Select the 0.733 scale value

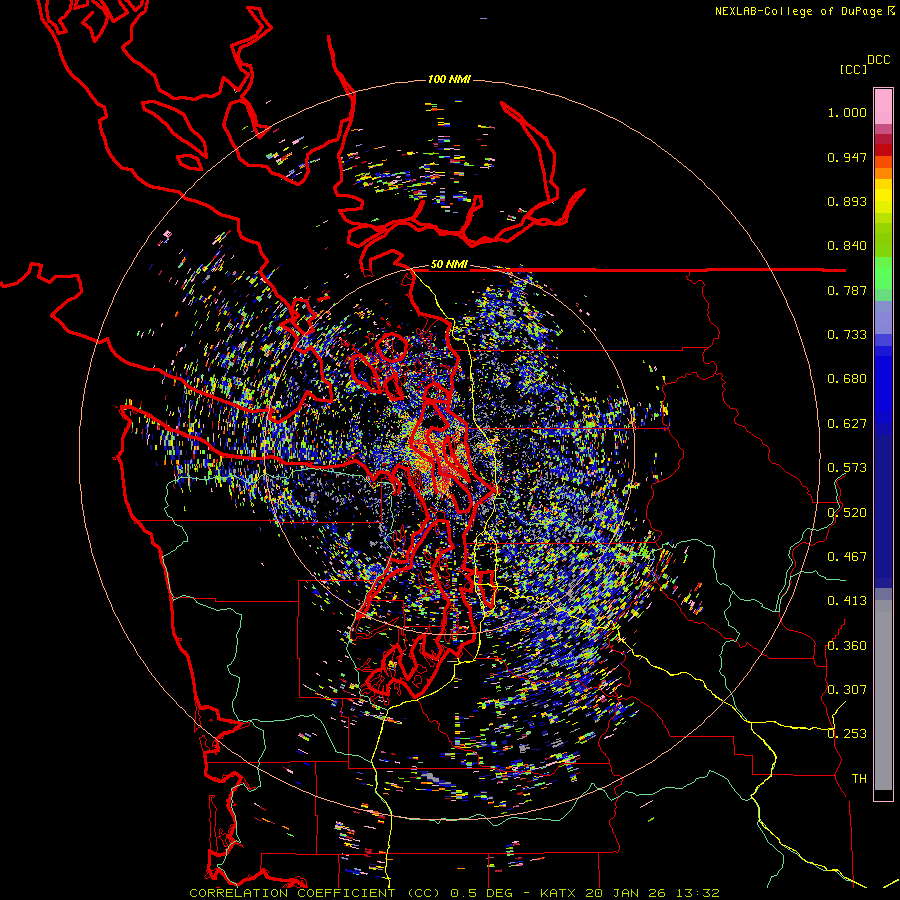pos(847,335)
